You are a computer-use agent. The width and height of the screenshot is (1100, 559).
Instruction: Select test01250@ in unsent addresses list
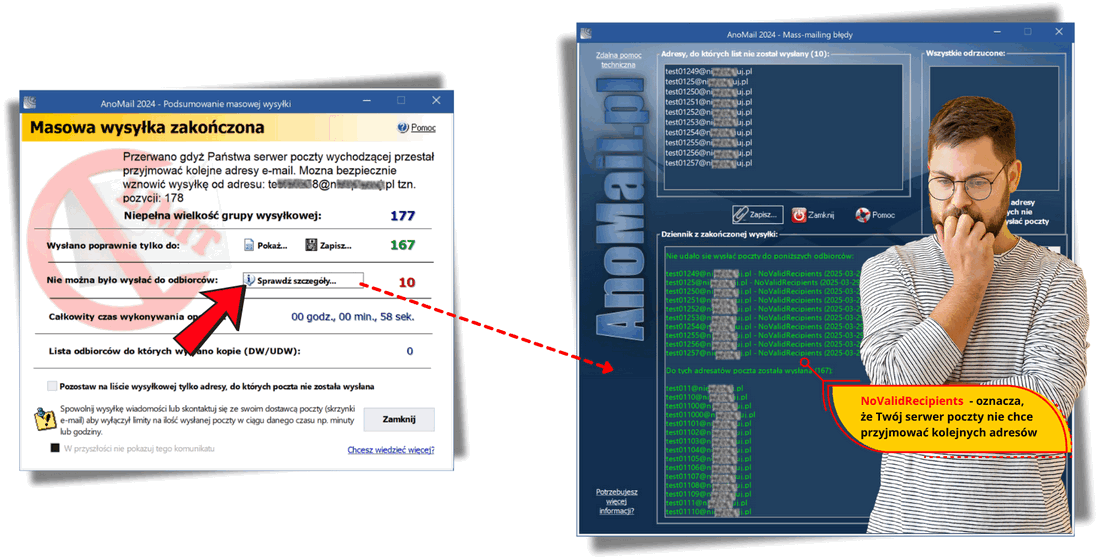pyautogui.click(x=709, y=92)
